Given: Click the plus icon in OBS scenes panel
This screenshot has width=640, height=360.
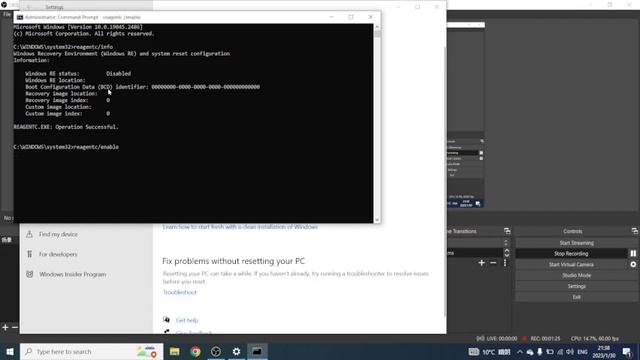Looking at the screenshot, I should pos(5,327).
